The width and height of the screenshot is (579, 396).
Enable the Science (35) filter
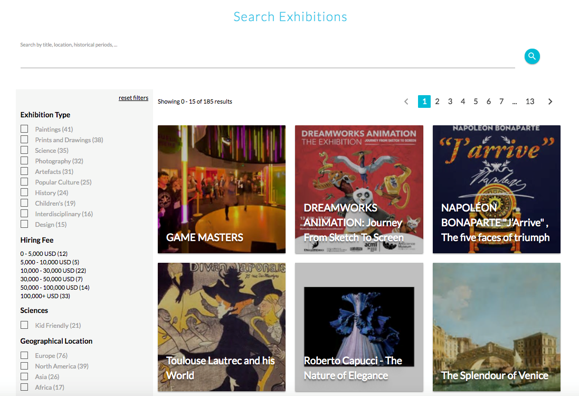tap(24, 150)
